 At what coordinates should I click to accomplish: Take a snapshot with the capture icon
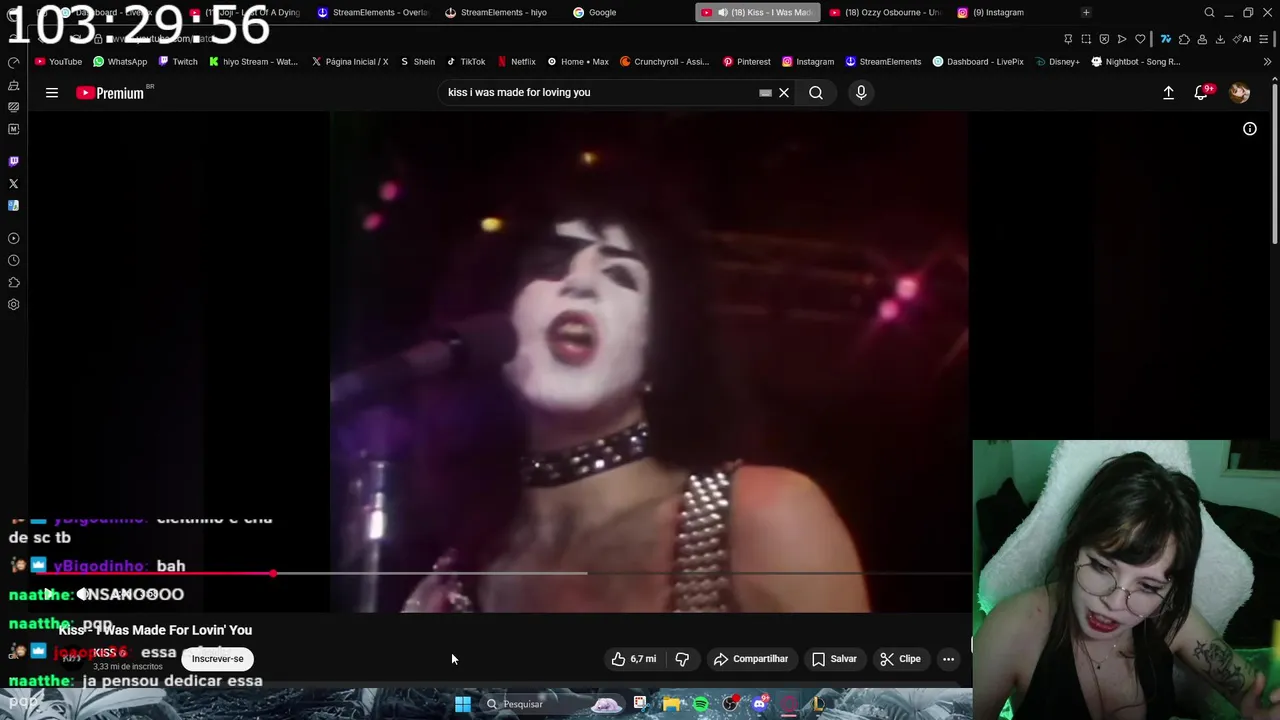1086,39
